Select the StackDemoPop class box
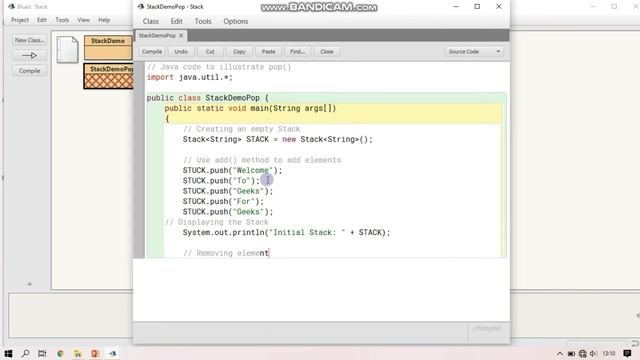 click(x=108, y=76)
